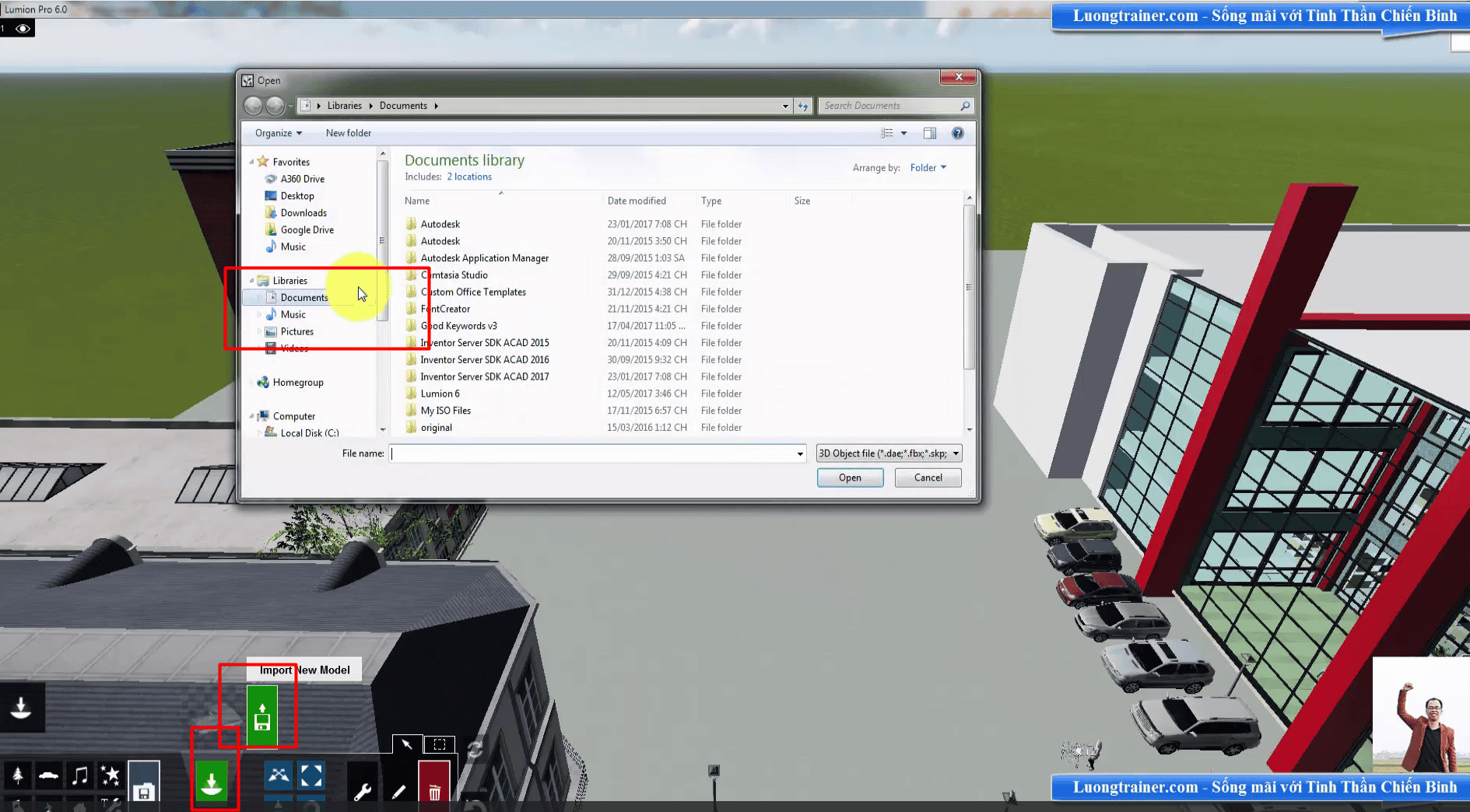Viewport: 1470px width, 812px height.
Task: Click Libraries in the address breadcrumb
Action: click(344, 106)
